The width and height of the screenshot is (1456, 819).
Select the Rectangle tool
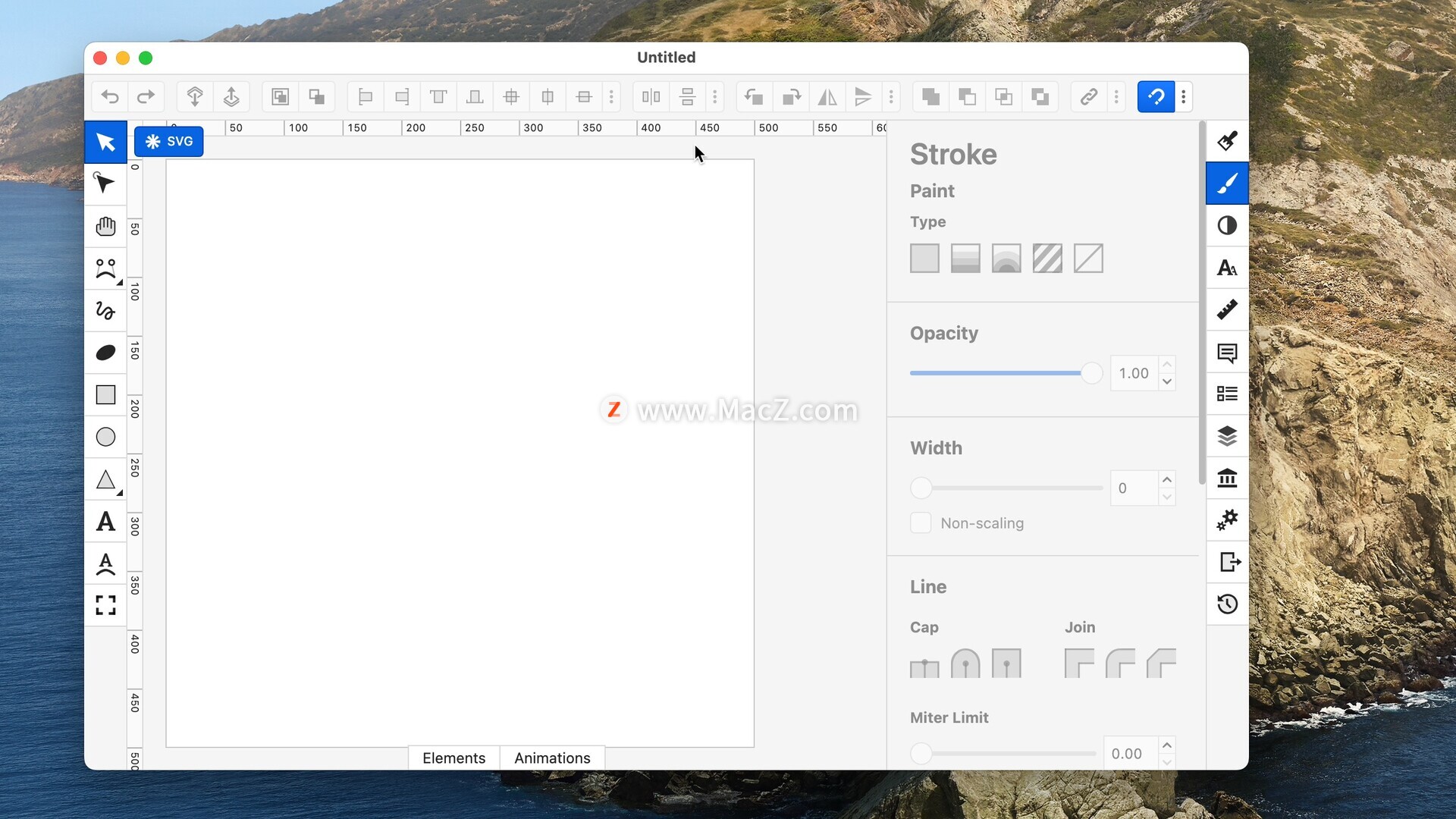105,394
